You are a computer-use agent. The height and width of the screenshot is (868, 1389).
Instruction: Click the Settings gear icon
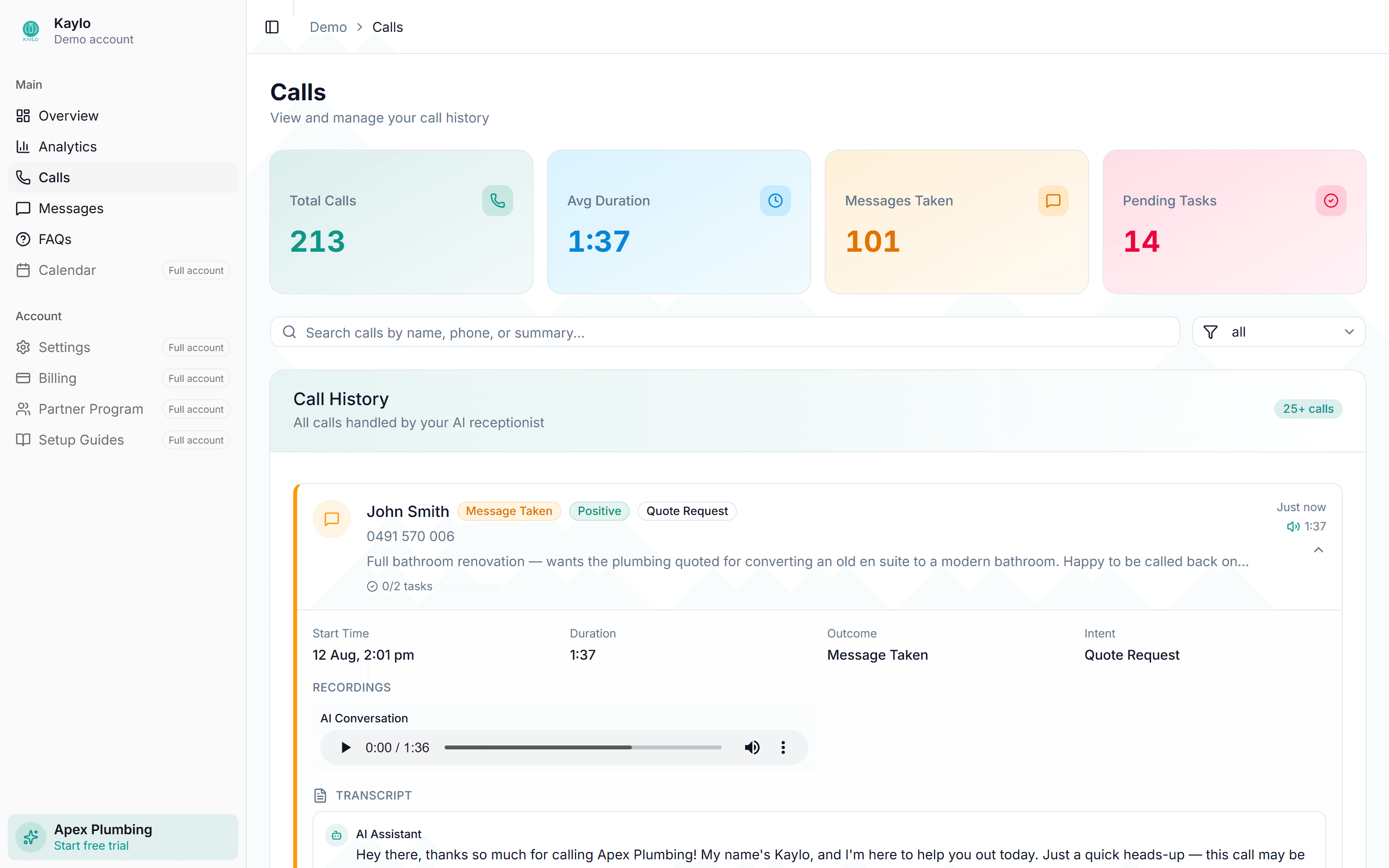click(x=23, y=347)
